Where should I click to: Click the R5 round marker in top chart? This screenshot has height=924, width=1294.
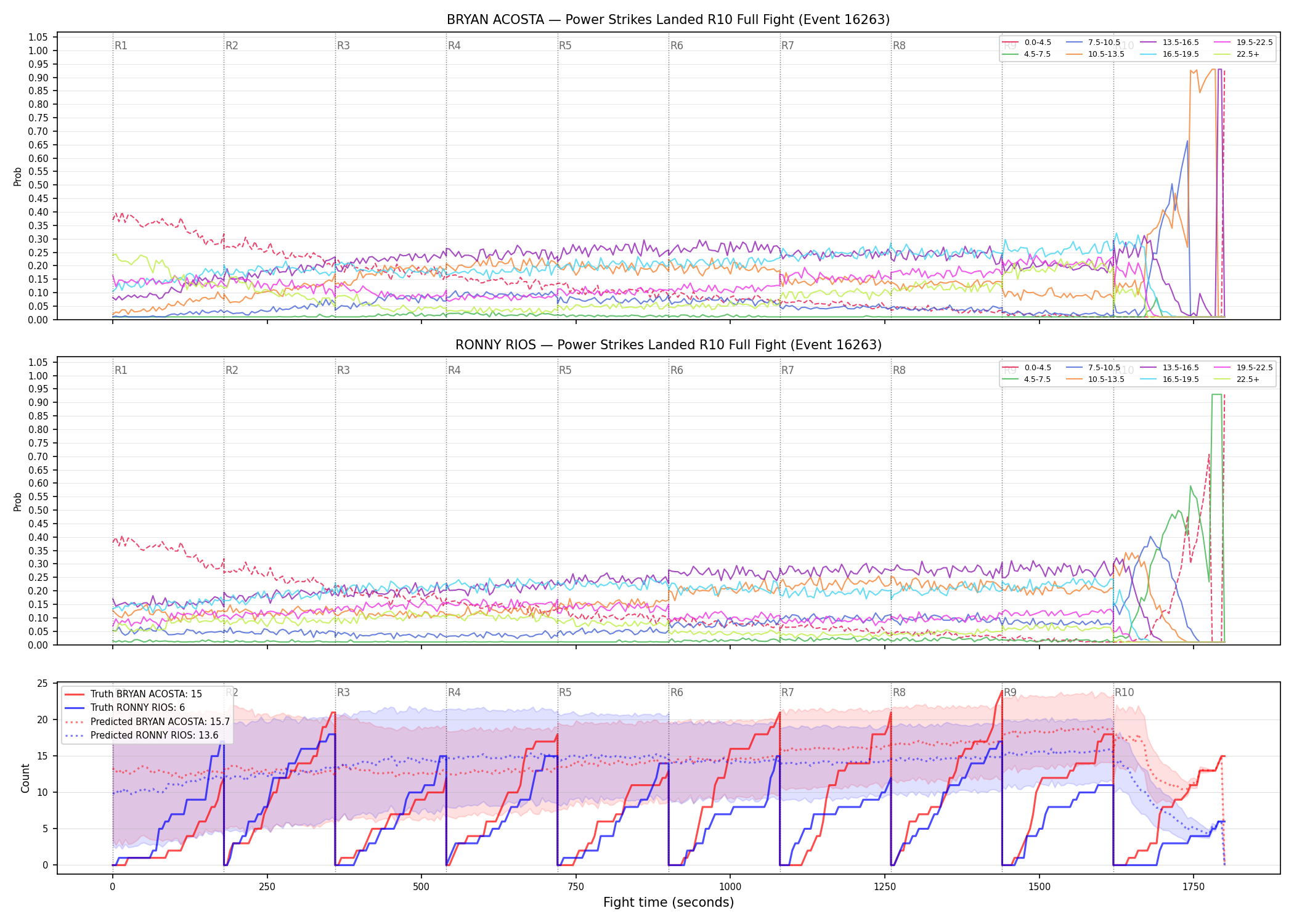[x=565, y=46]
